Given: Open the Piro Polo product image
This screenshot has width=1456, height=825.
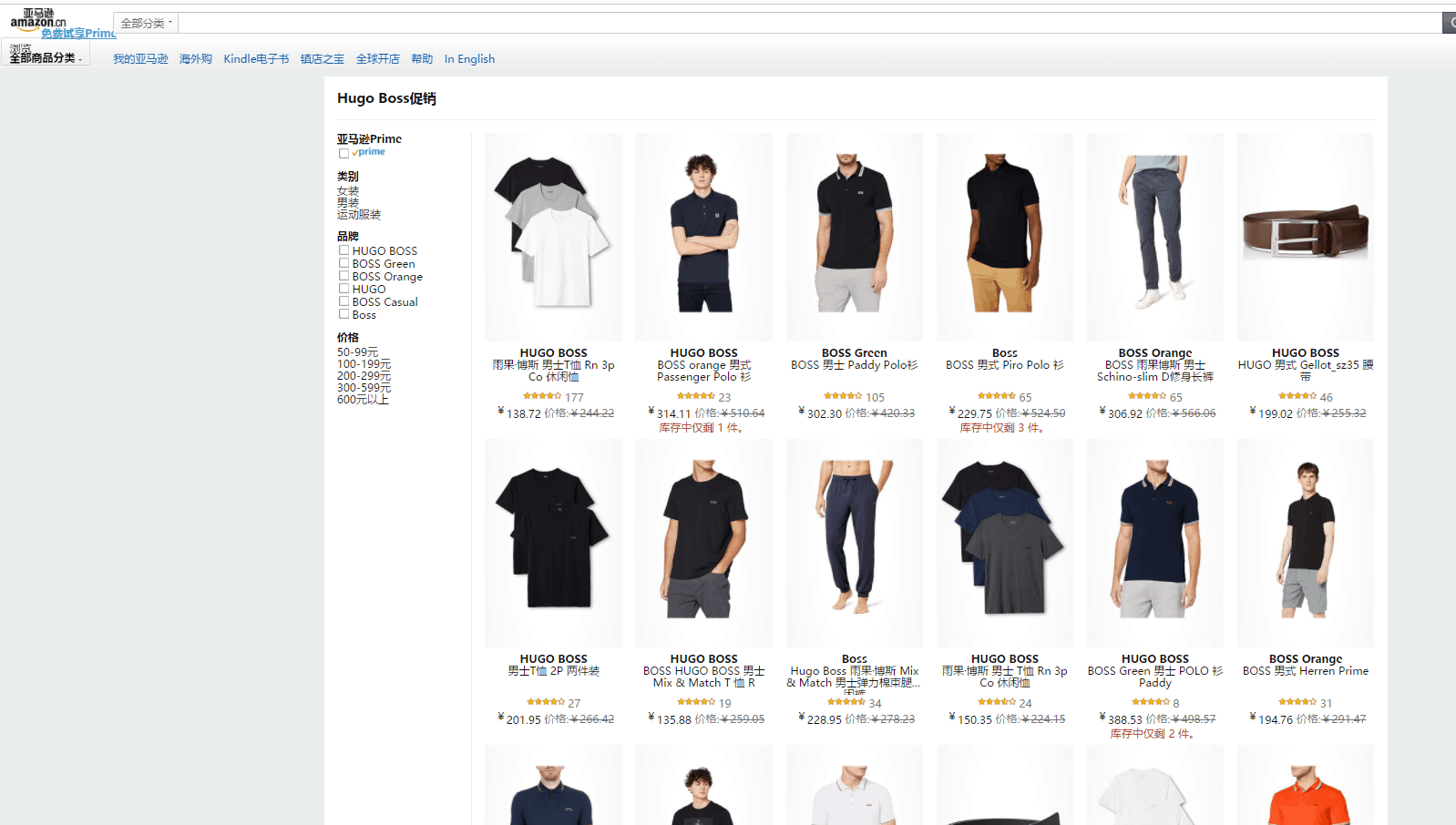Looking at the screenshot, I should (1005, 238).
